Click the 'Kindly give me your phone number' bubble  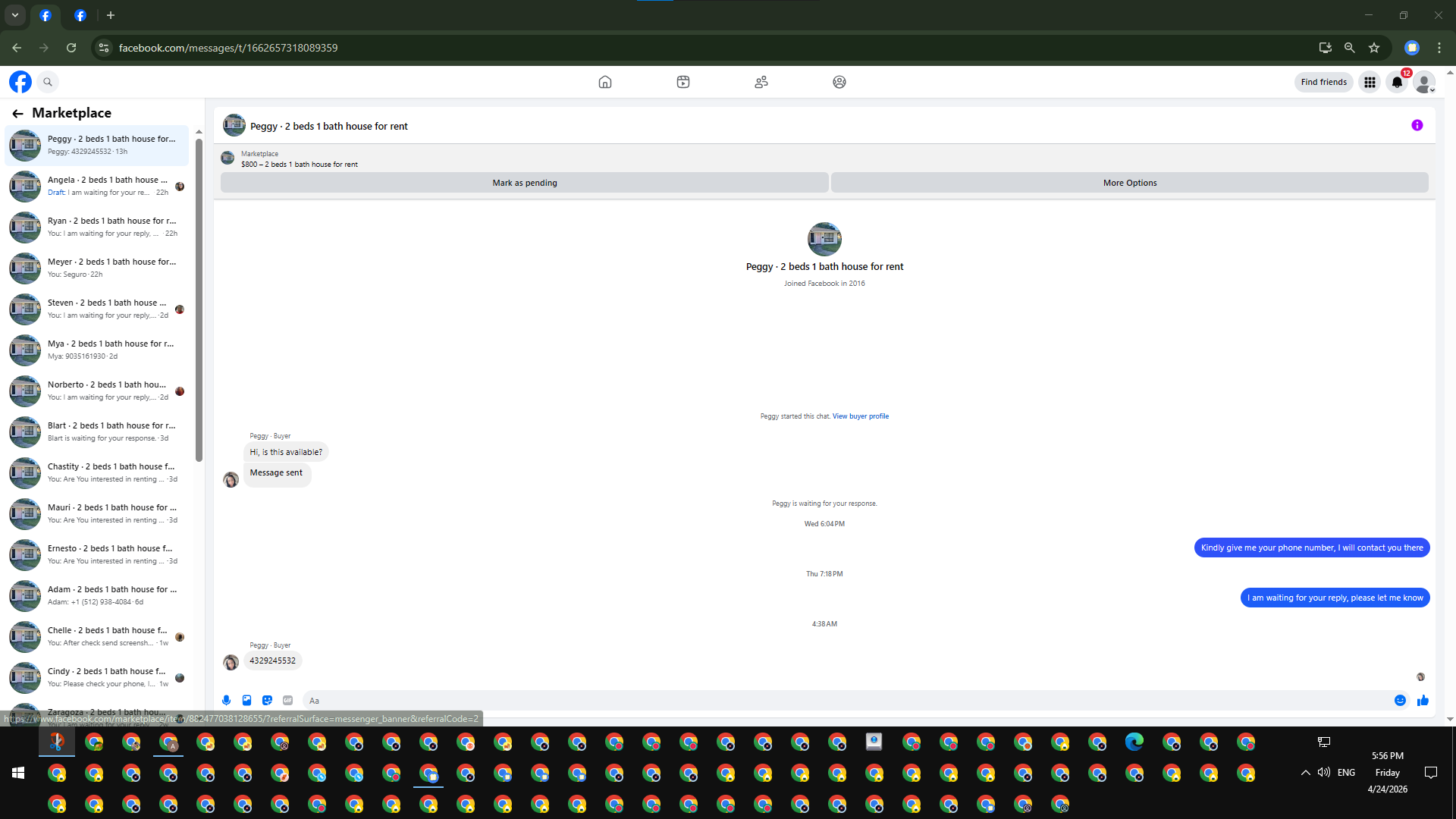pos(1312,548)
